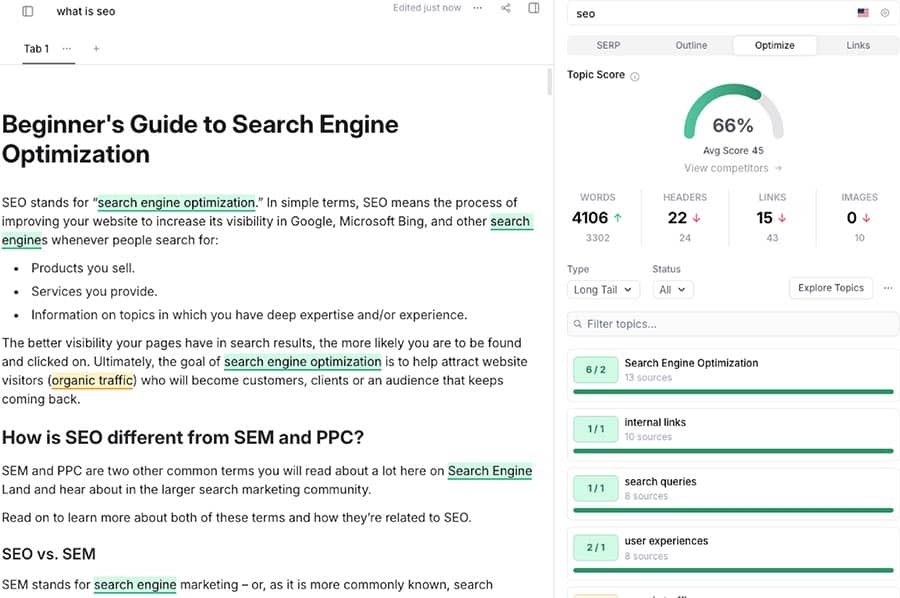Image resolution: width=900 pixels, height=598 pixels.
Task: Switch to the Outline tab
Action: (x=691, y=45)
